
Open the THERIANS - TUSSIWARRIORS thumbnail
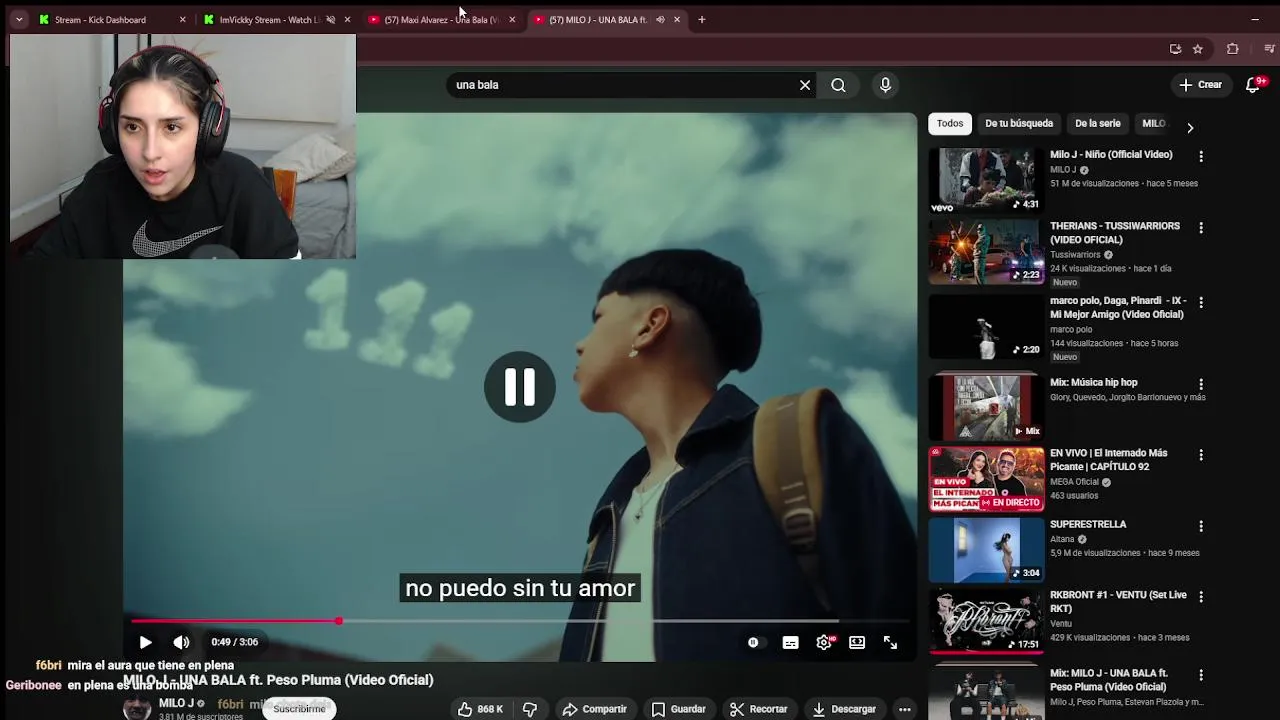coord(986,252)
